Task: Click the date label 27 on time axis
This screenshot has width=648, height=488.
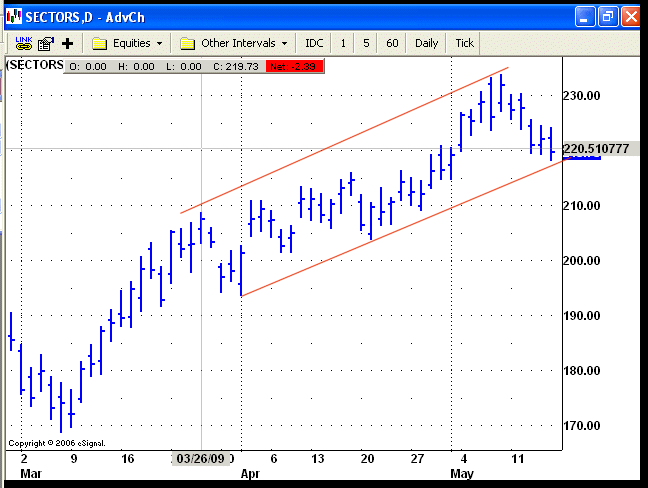Action: tap(417, 459)
